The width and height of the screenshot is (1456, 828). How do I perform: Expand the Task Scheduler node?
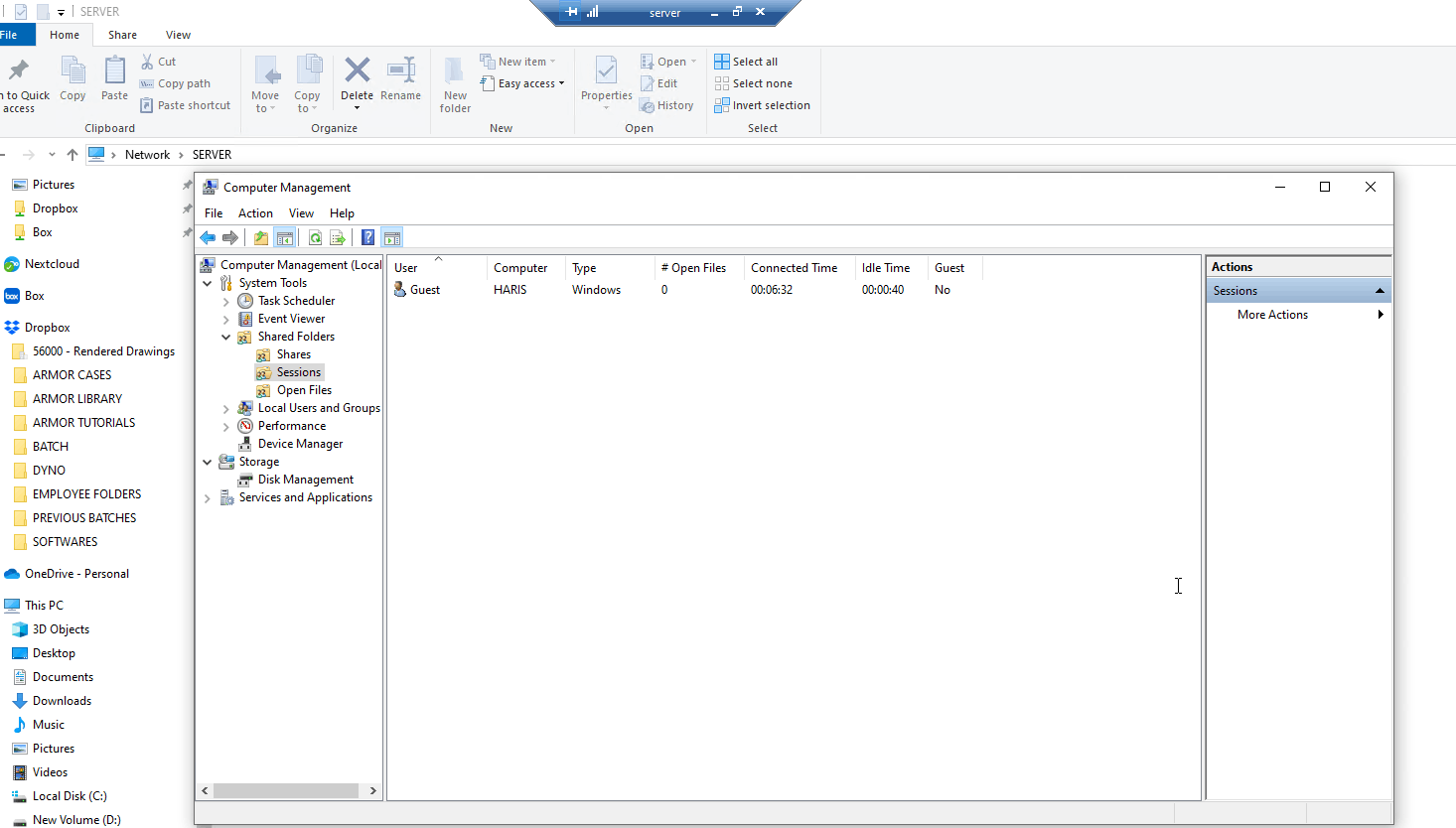point(226,302)
